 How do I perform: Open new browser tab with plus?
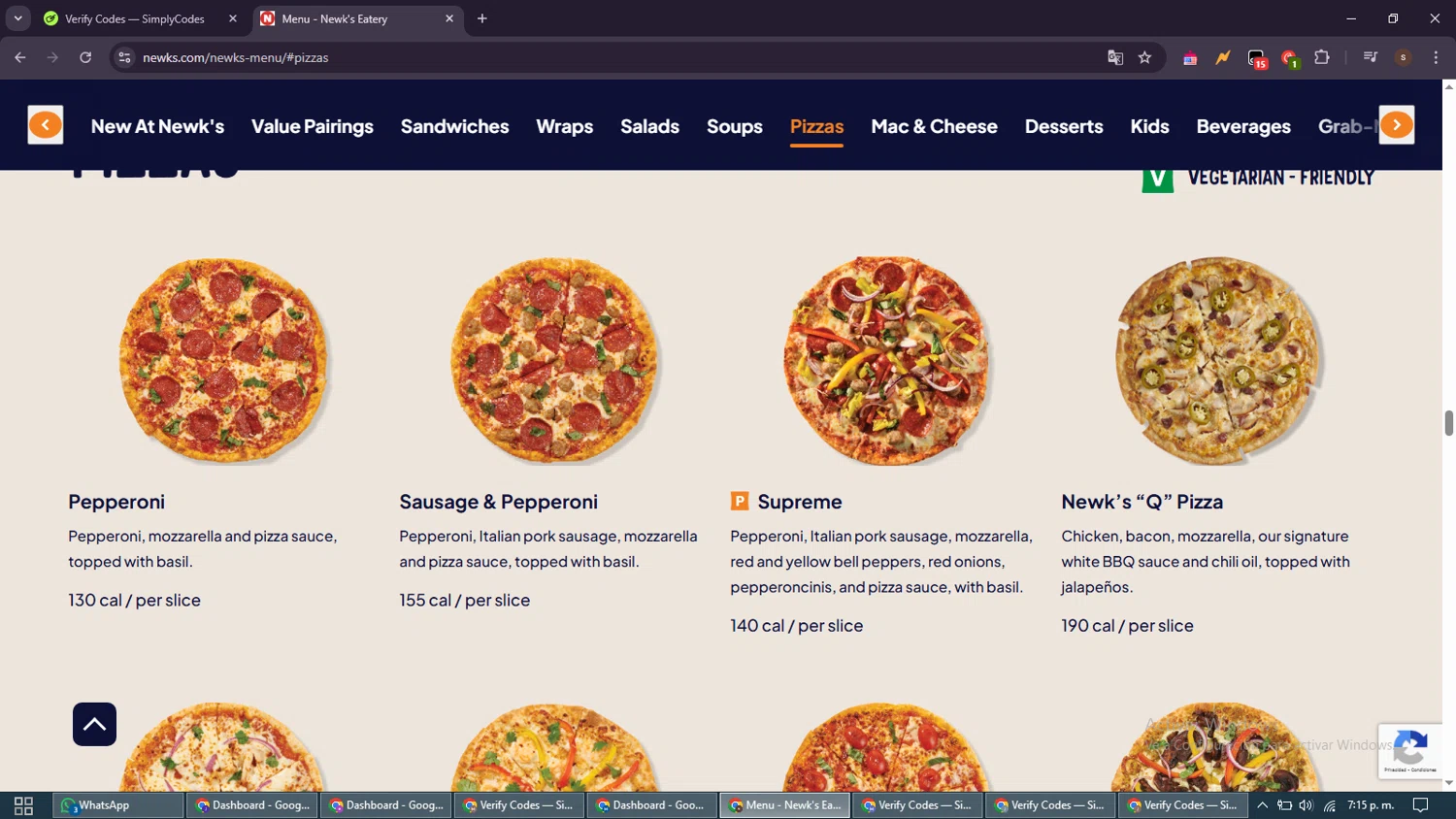pos(481,18)
